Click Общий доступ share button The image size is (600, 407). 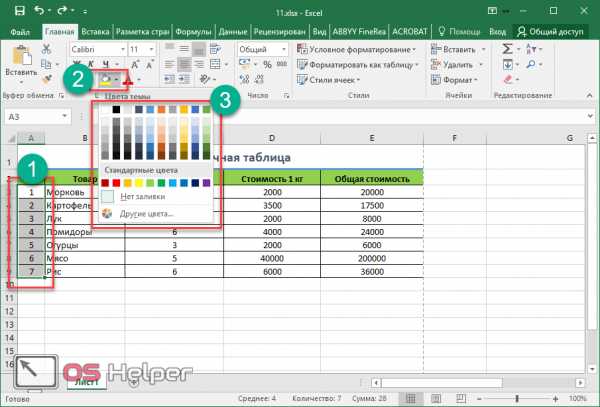(x=550, y=32)
